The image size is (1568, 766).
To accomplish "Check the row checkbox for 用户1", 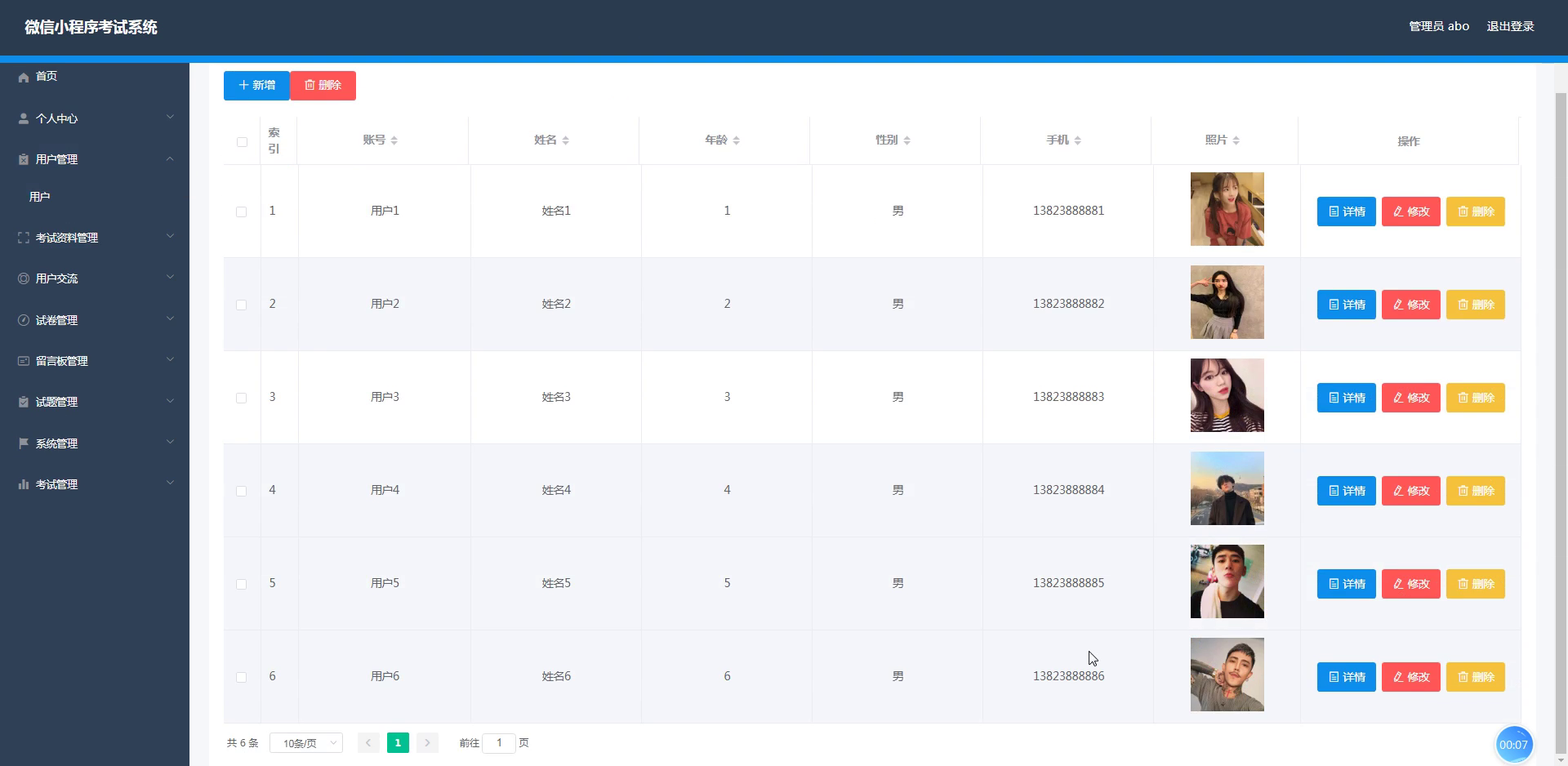I will (241, 212).
